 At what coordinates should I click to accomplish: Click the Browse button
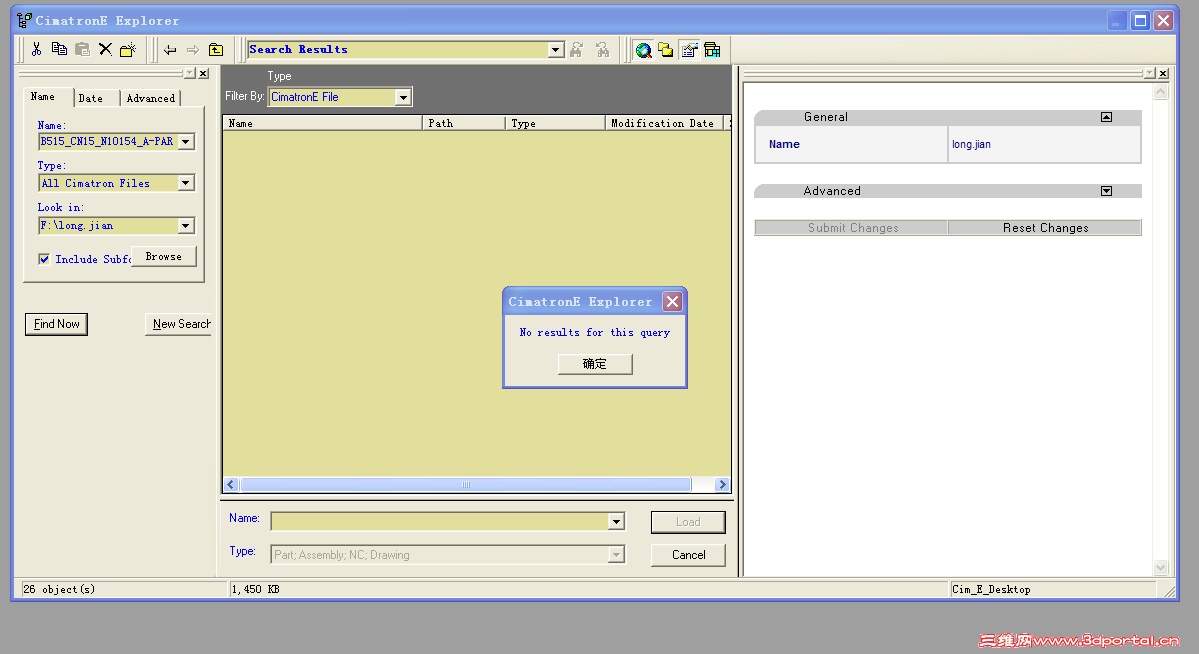(x=164, y=256)
